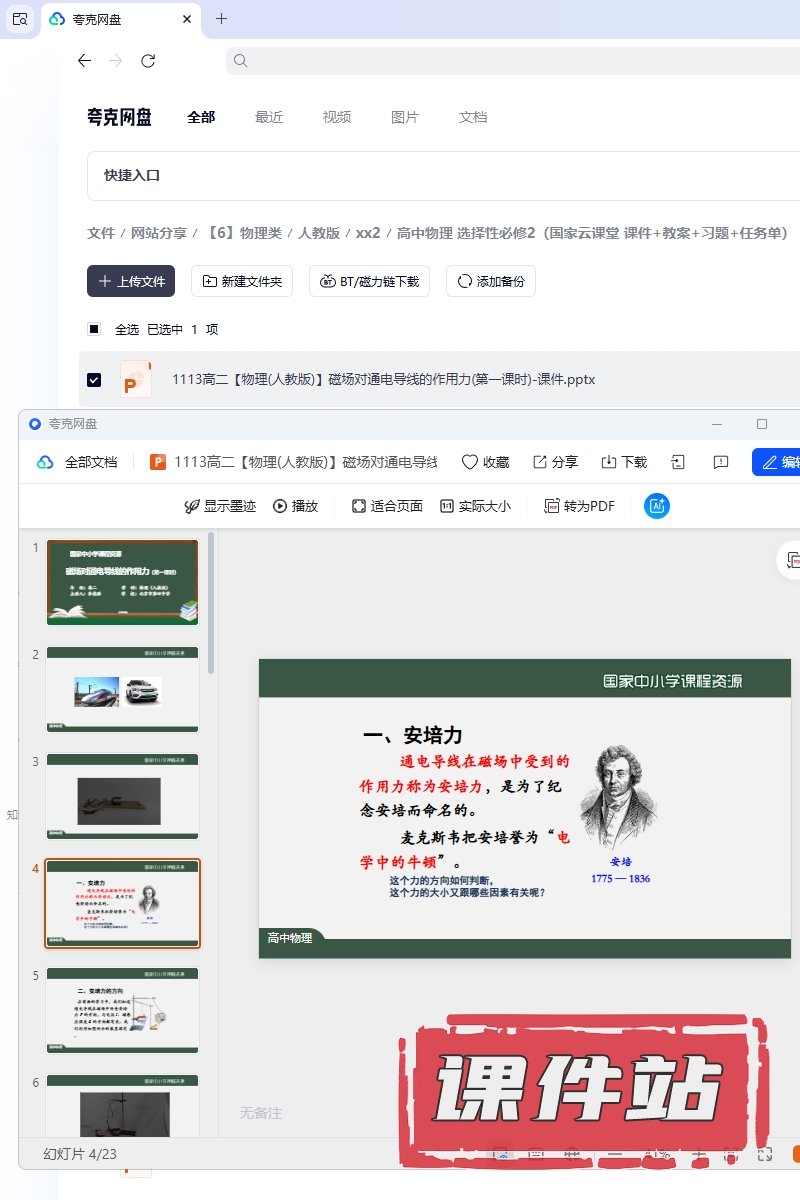Image resolution: width=800 pixels, height=1200 pixels.
Task: Click the AI assistant icon in viewer toolbar
Action: (657, 506)
